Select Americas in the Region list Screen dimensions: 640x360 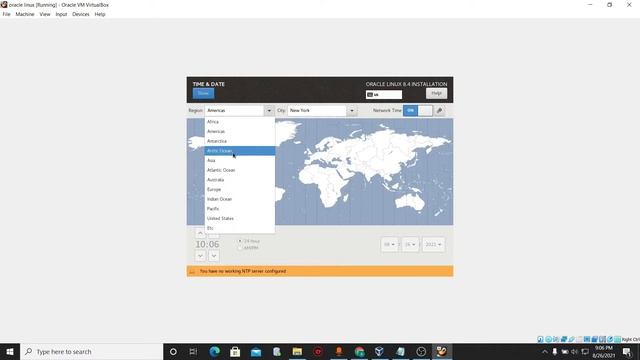click(x=240, y=131)
